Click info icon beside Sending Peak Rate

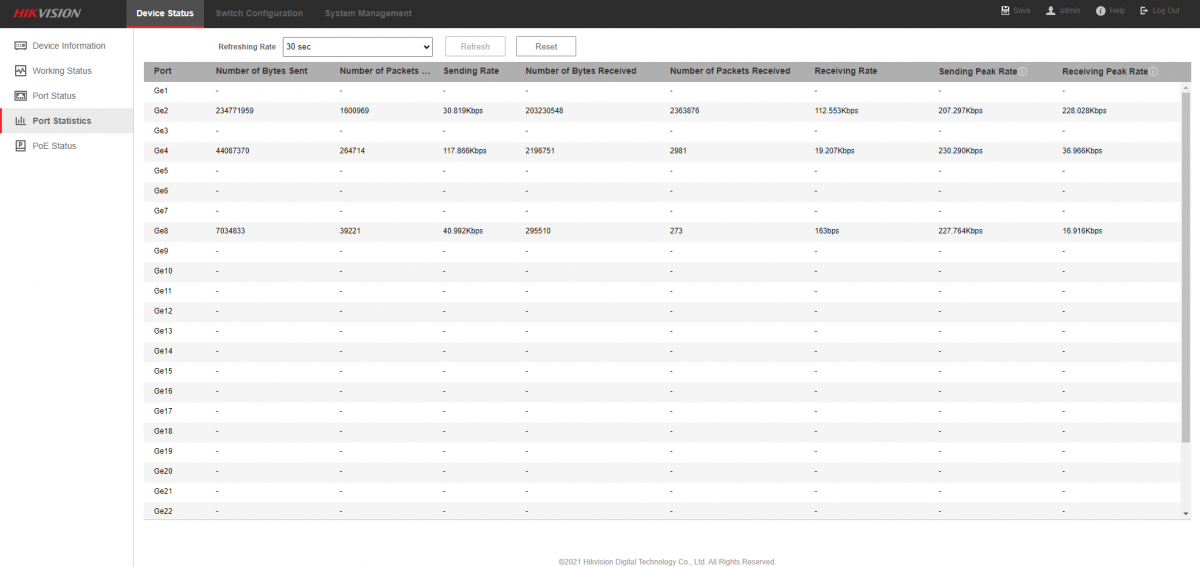click(x=1023, y=72)
